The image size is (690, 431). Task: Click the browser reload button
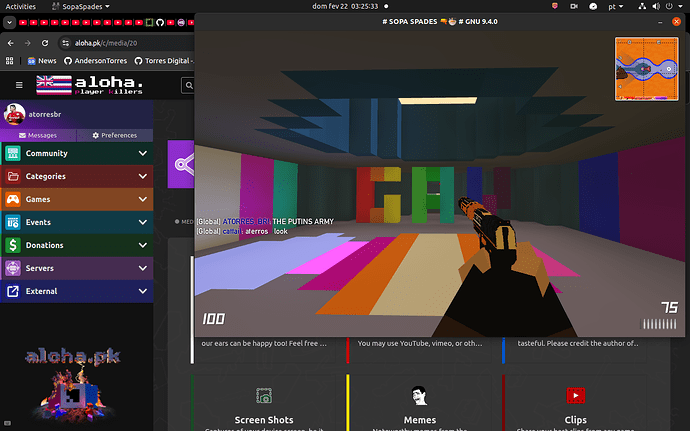[47, 44]
